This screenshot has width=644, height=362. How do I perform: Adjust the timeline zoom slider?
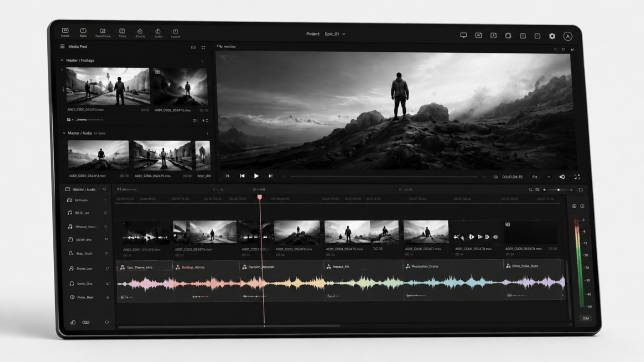(557, 190)
